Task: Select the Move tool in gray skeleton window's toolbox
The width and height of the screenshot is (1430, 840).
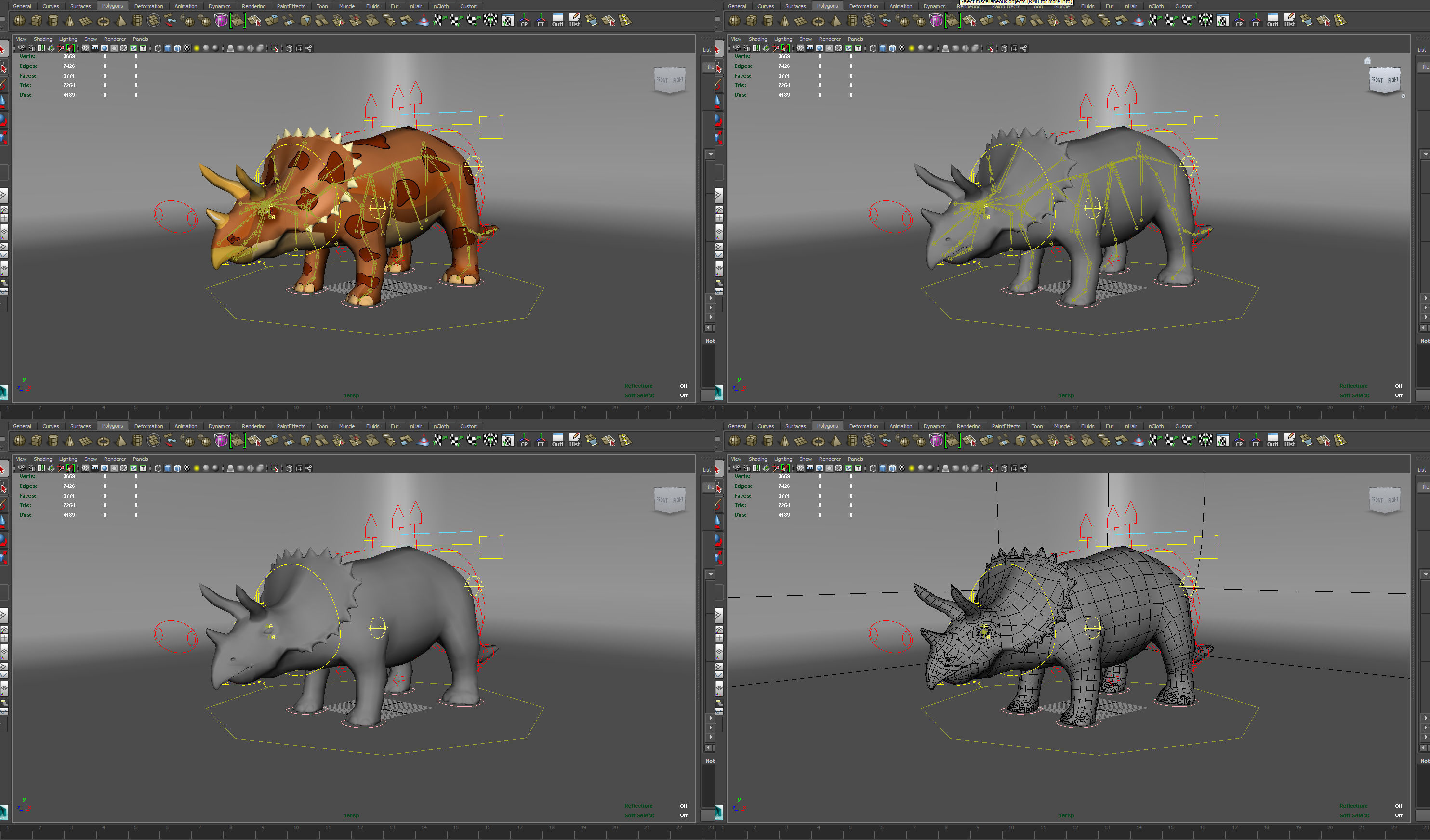Action: tap(718, 102)
